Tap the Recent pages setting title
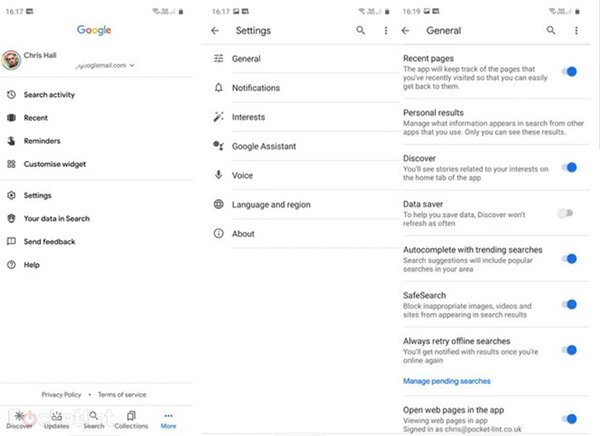Screen dimensions: 600x436 428,58
